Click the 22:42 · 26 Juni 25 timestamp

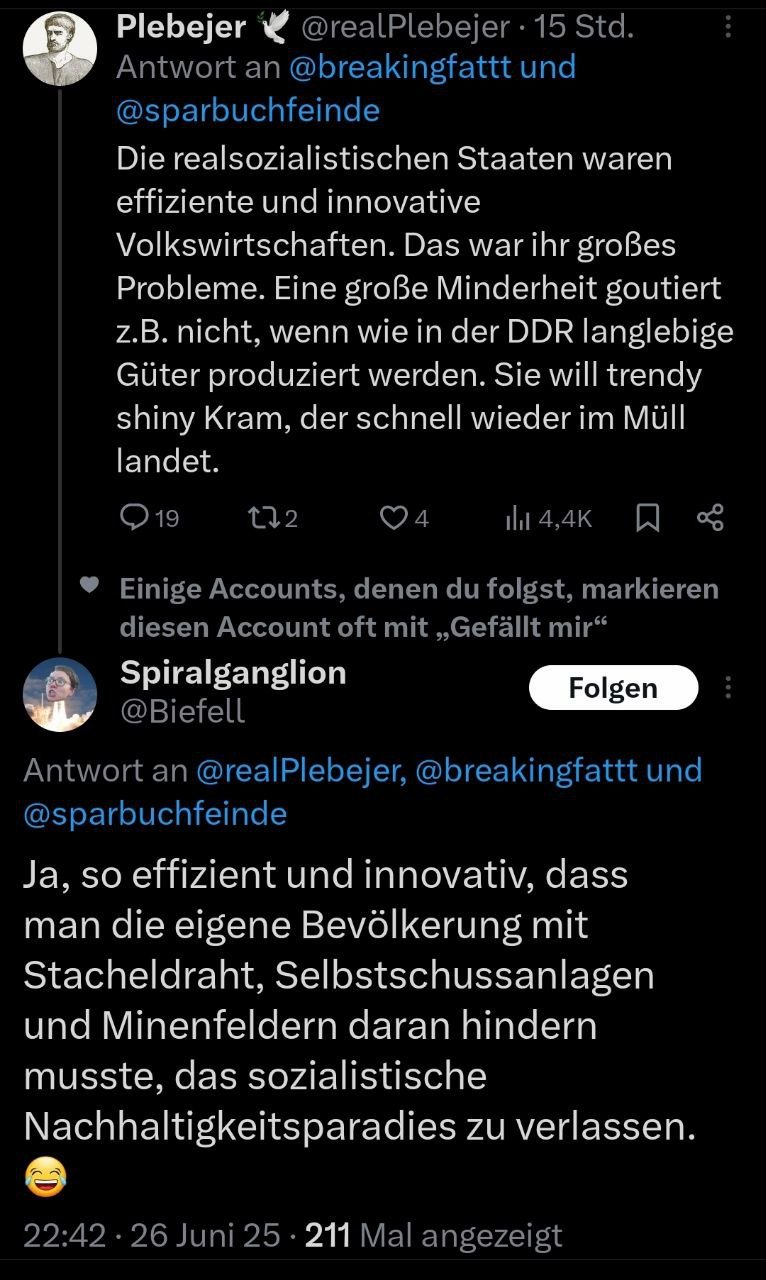click(151, 1235)
